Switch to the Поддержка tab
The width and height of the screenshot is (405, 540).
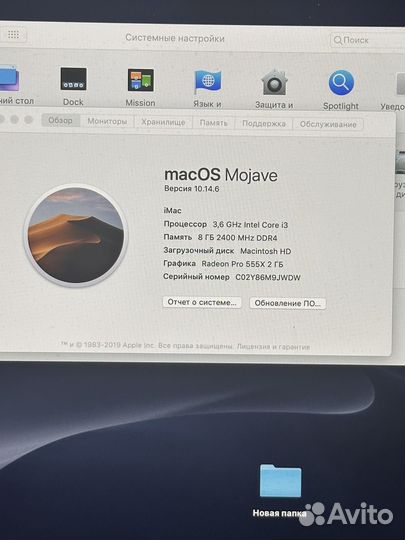[264, 124]
